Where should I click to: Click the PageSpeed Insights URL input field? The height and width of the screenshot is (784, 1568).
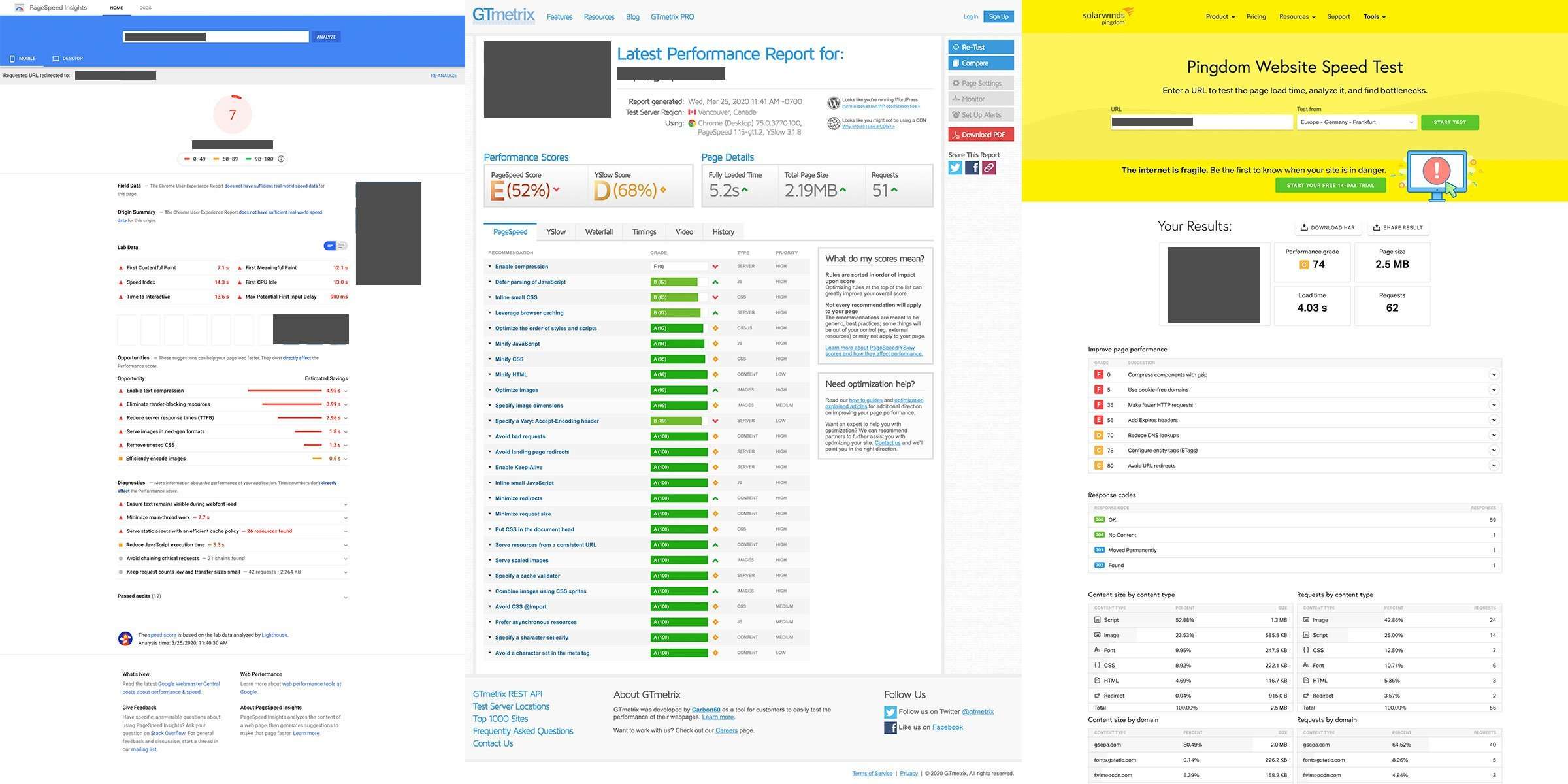coord(216,37)
